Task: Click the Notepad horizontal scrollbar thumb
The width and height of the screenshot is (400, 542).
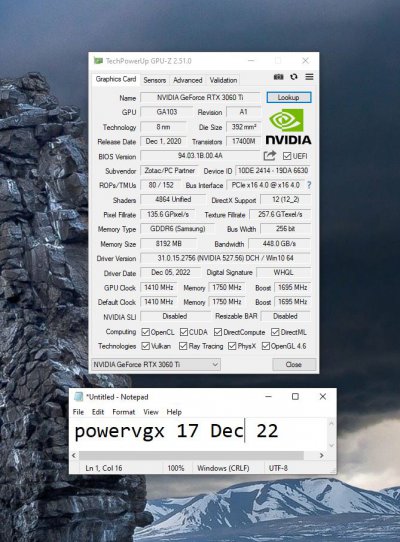Action: [191, 456]
